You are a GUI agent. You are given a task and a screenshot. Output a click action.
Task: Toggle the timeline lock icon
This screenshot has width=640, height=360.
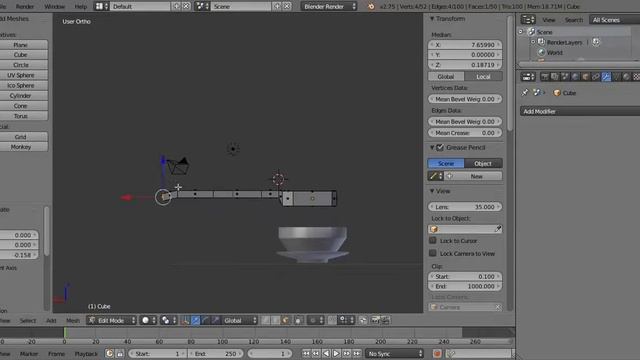coord(120,353)
